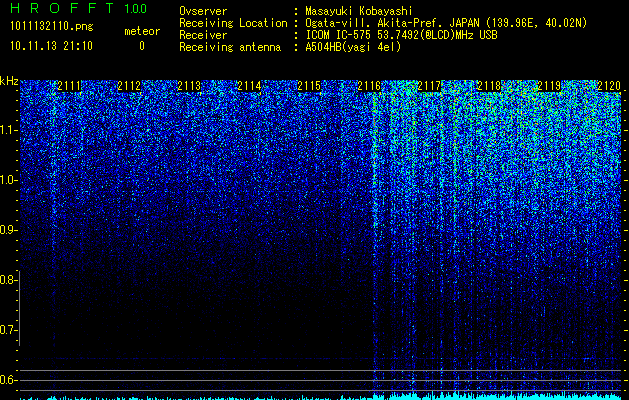This screenshot has height=400, width=629.
Task: Click the Ovserver label
Action: coord(203,11)
